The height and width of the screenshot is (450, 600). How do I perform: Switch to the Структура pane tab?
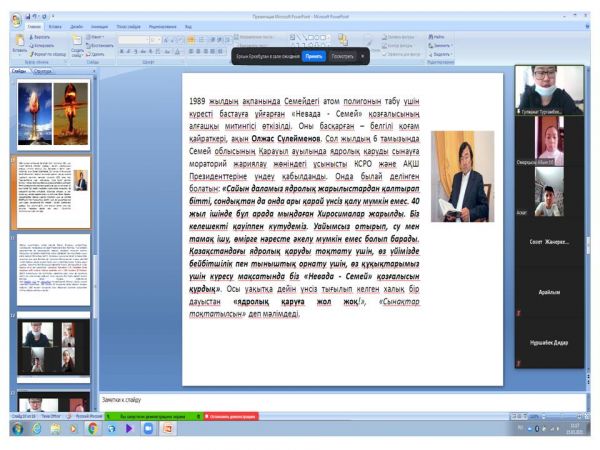[x=43, y=72]
